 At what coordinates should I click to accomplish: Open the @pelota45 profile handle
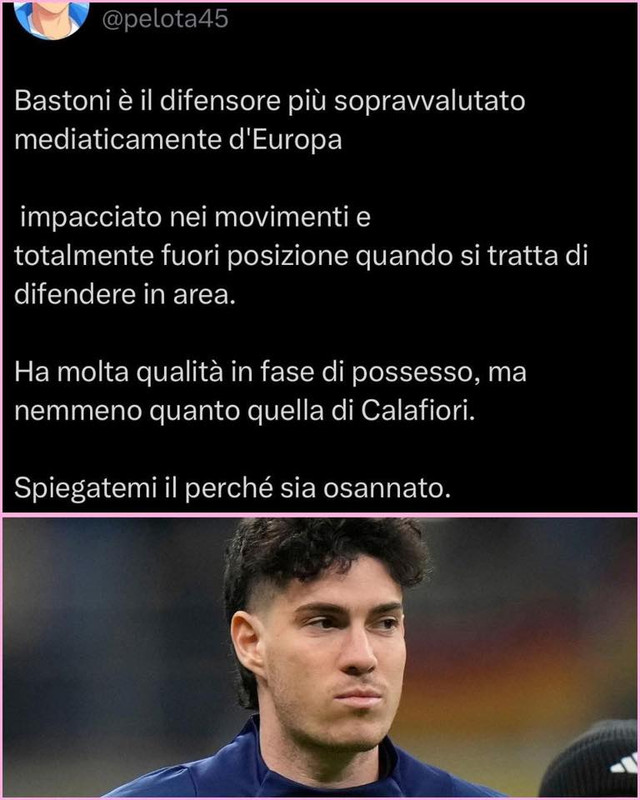click(x=165, y=19)
